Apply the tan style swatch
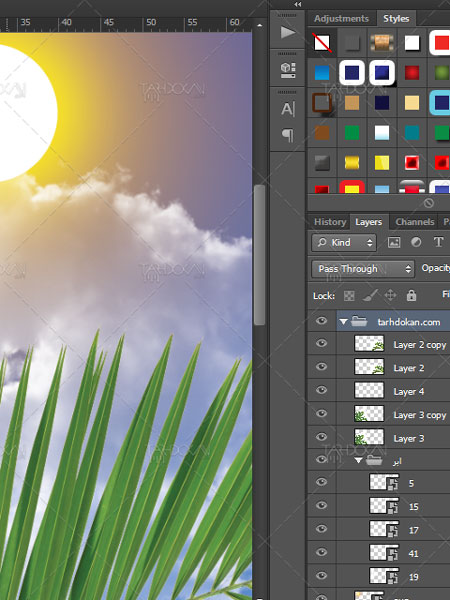 tap(352, 103)
